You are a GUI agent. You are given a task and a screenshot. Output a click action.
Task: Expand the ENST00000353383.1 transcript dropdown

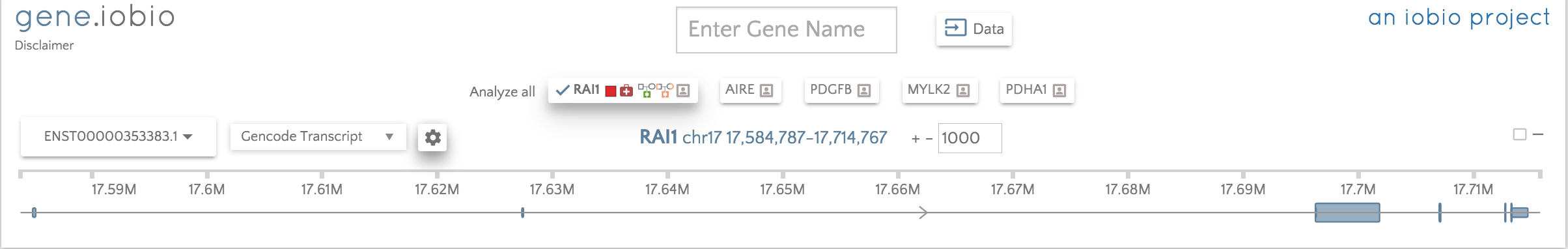click(x=119, y=136)
